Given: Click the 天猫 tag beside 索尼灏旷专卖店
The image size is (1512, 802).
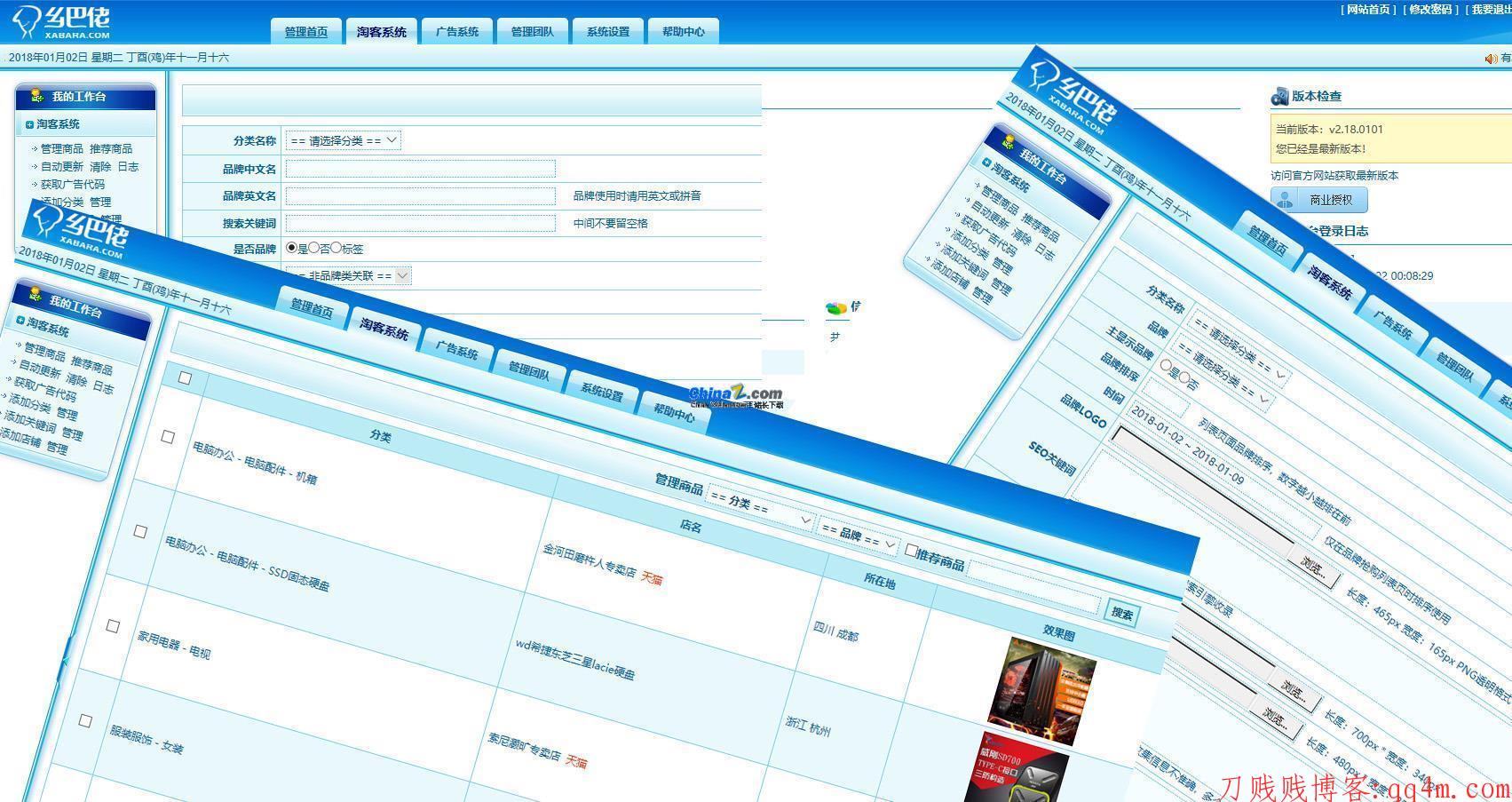Looking at the screenshot, I should pyautogui.click(x=577, y=761).
